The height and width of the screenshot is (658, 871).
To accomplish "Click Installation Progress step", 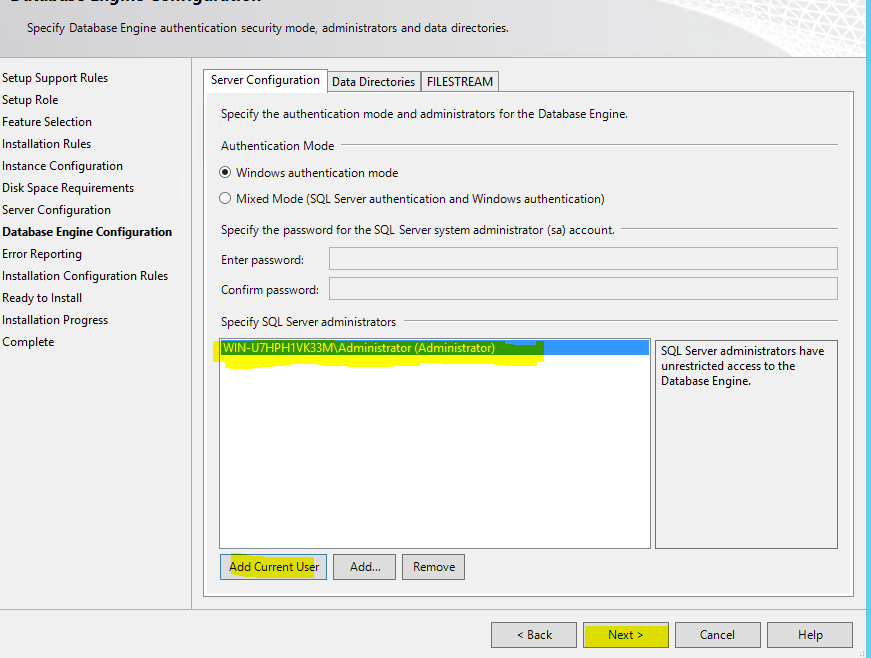I will [55, 320].
